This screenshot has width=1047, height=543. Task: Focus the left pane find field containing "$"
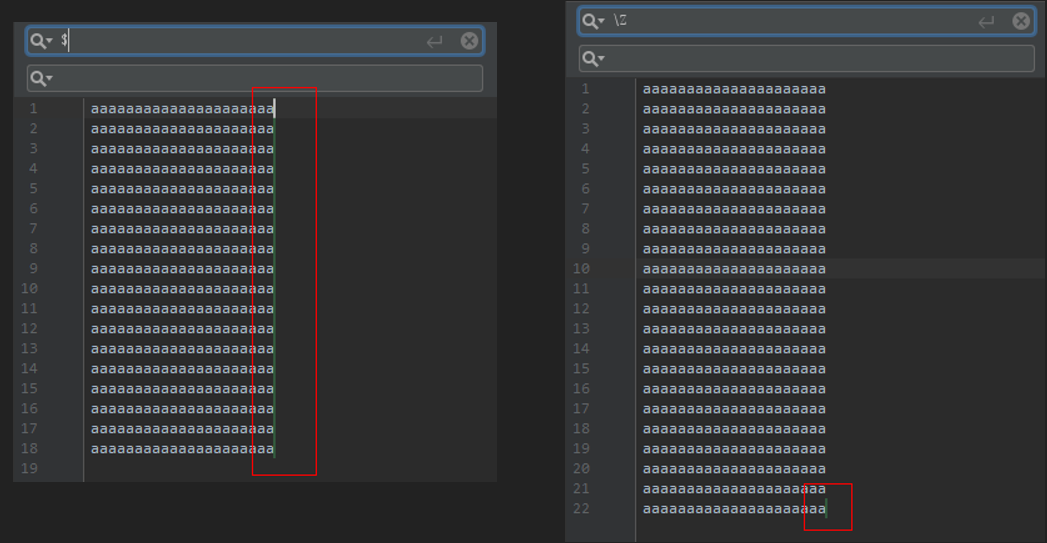254,41
